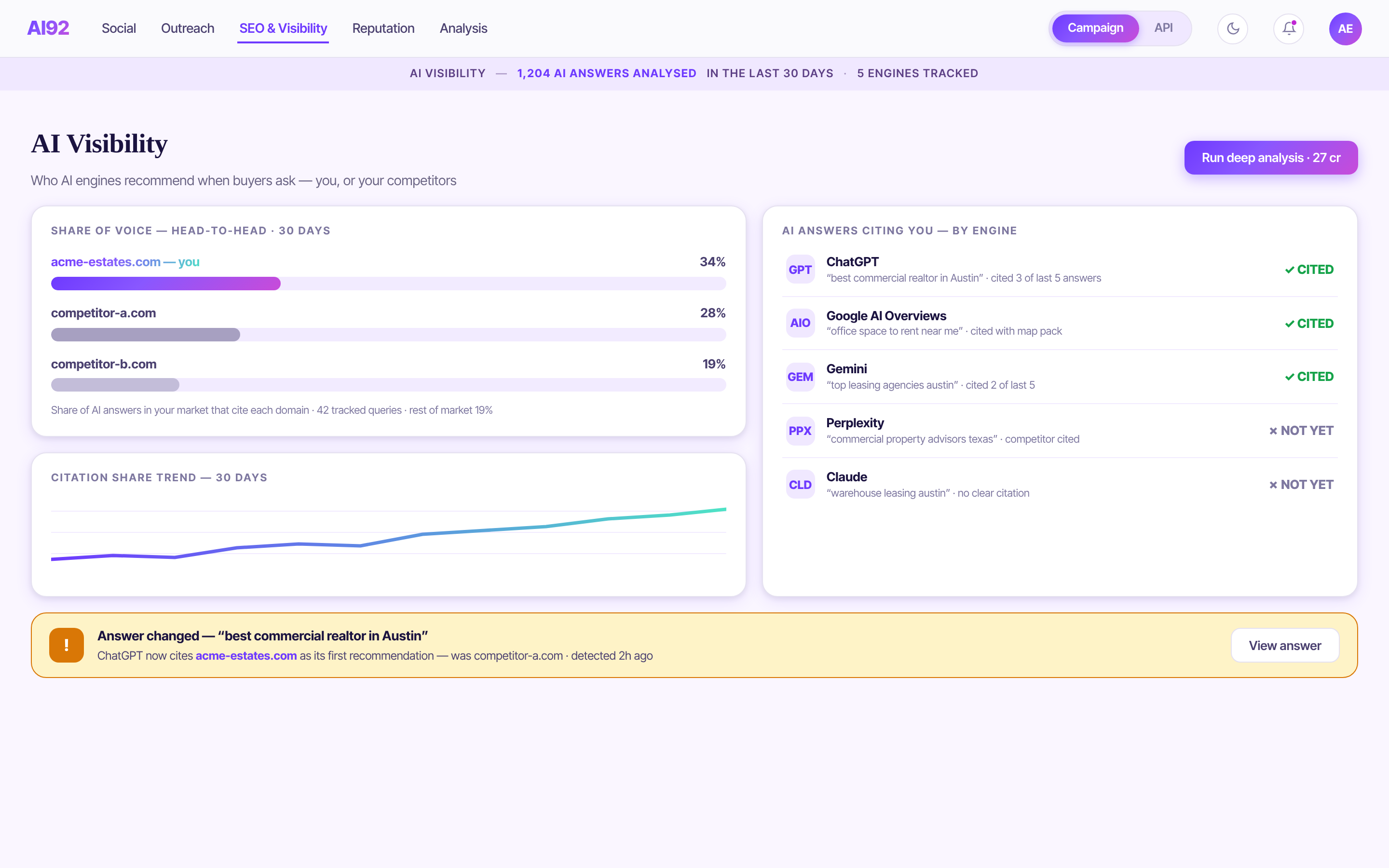Click "commercial property advisors texas" query text

(x=912, y=439)
